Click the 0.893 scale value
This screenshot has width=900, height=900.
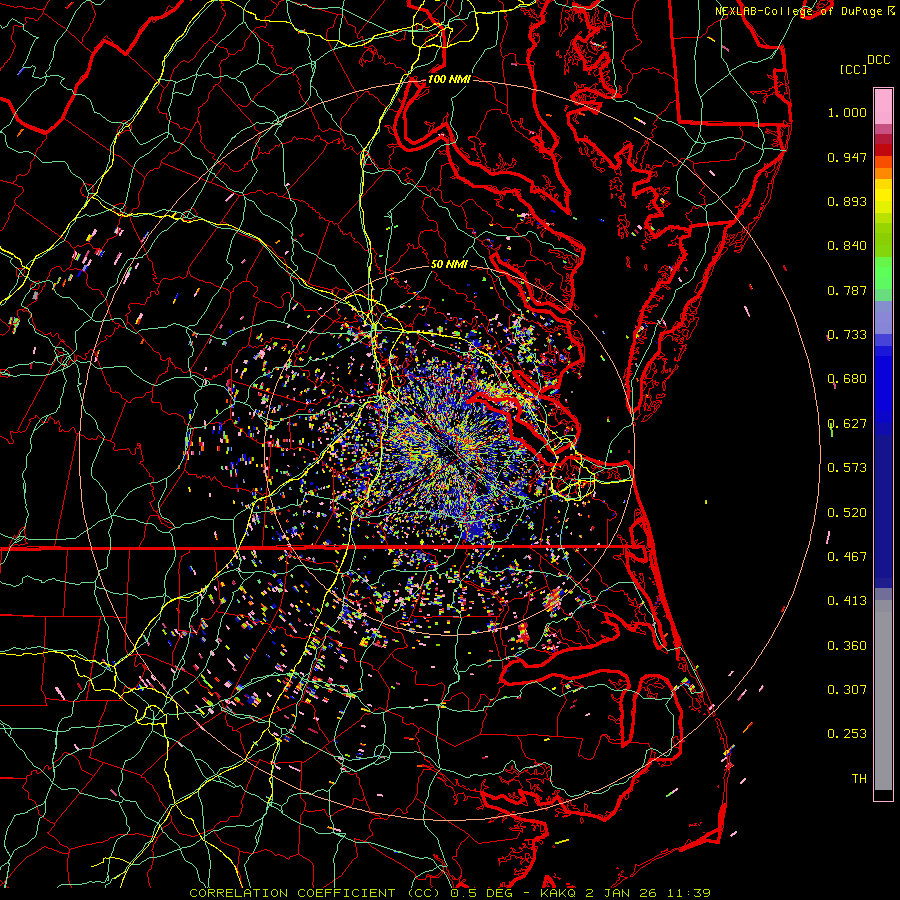click(847, 201)
